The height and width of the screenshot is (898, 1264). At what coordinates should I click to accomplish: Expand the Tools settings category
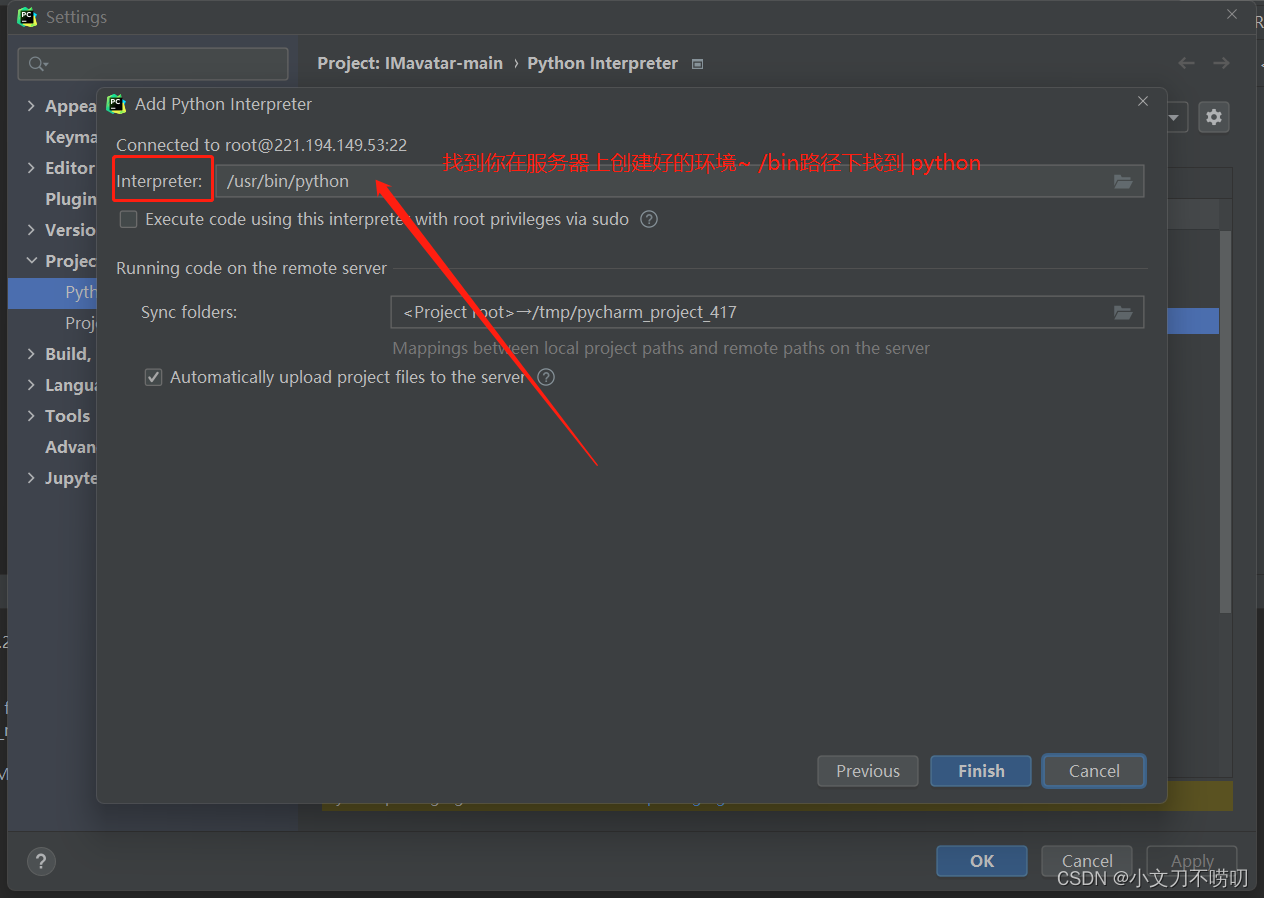click(x=31, y=416)
